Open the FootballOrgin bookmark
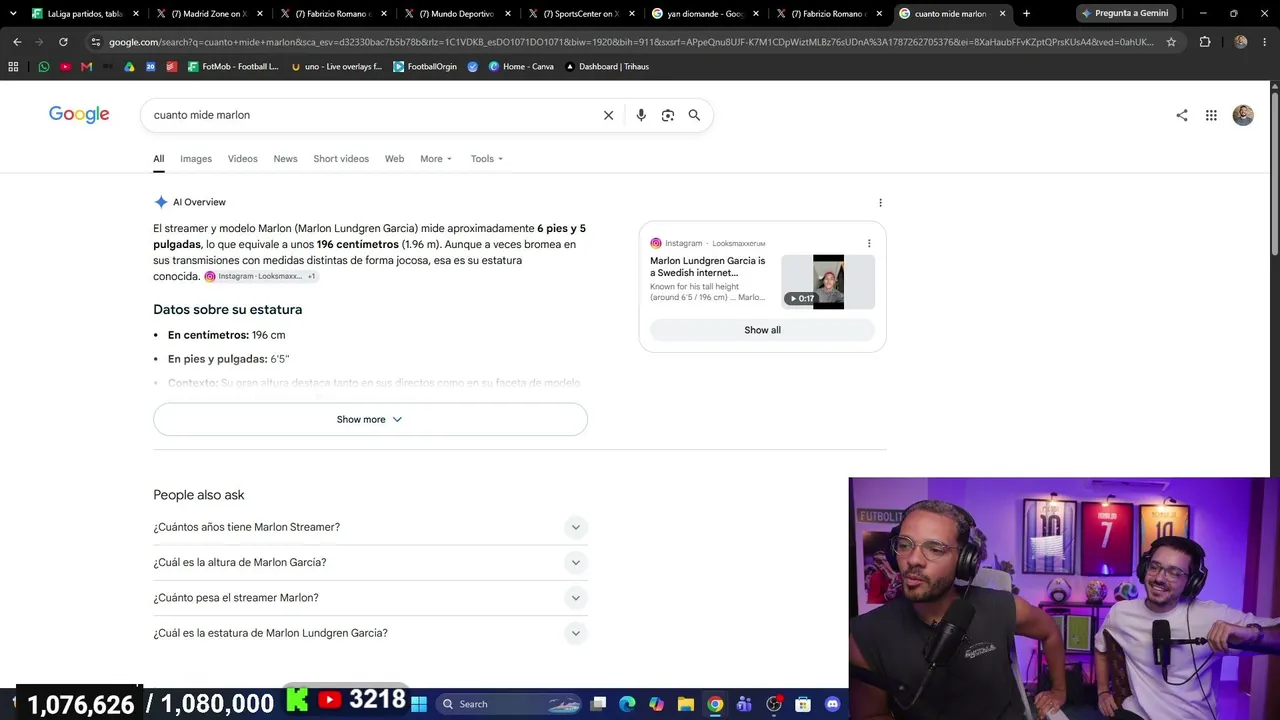The height and width of the screenshot is (720, 1280). (x=425, y=66)
